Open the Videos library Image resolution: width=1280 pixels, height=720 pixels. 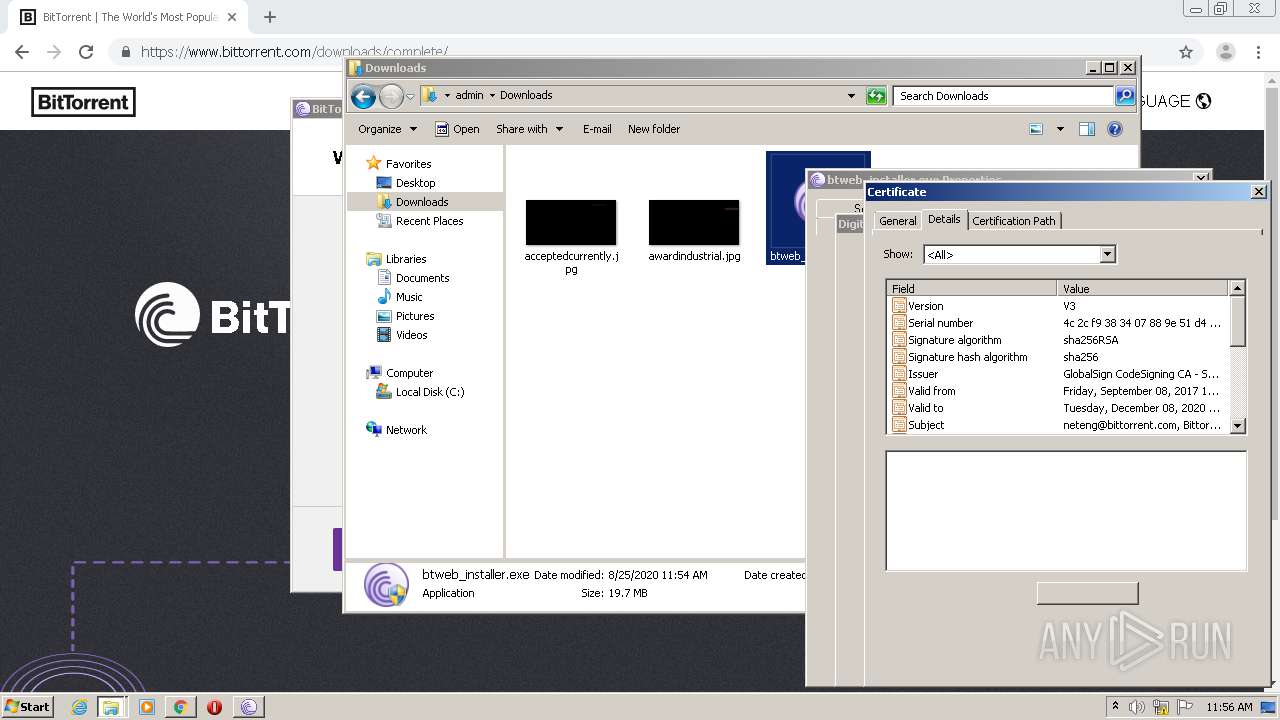click(x=411, y=335)
